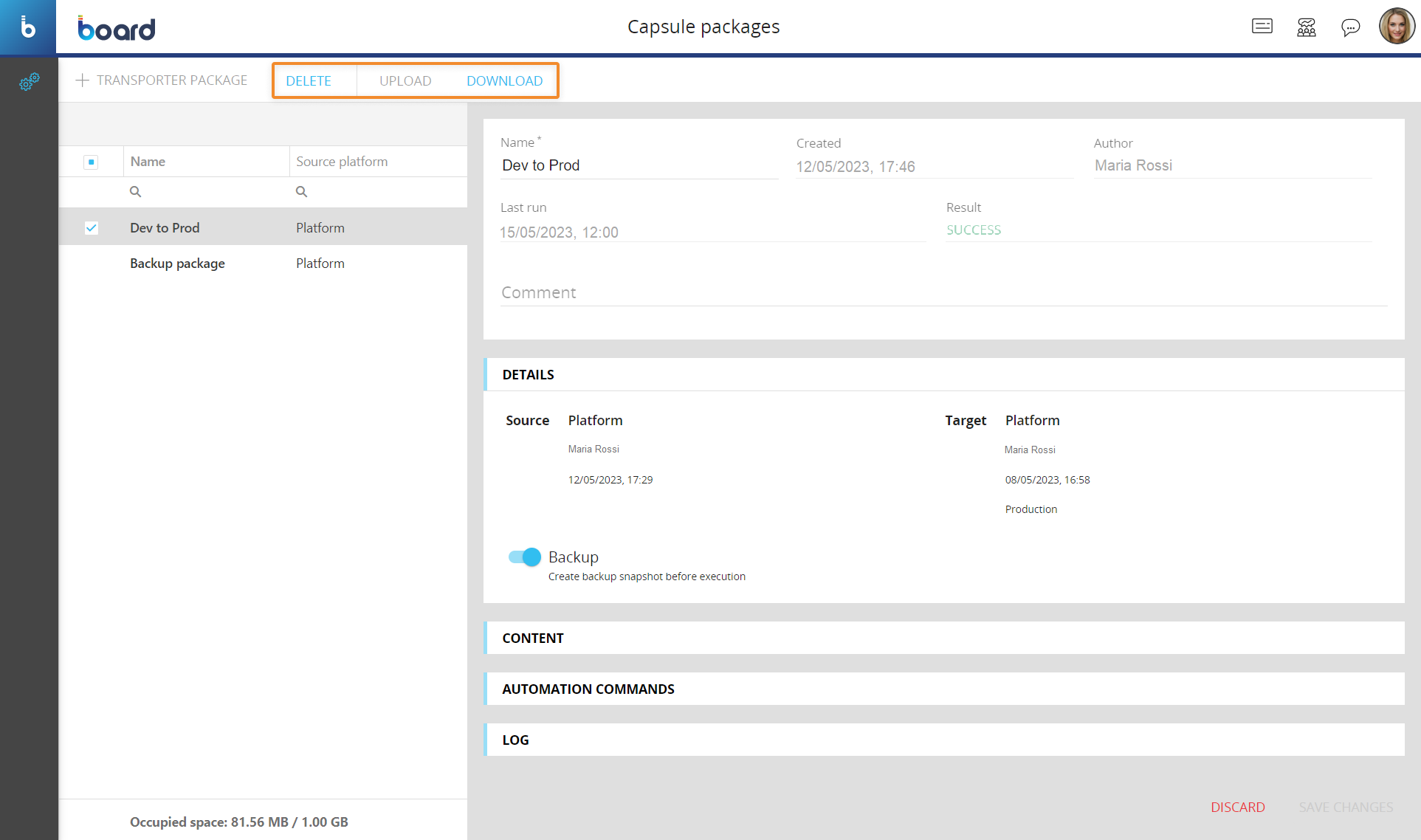
Task: Expand the CONTENT section
Action: (533, 638)
